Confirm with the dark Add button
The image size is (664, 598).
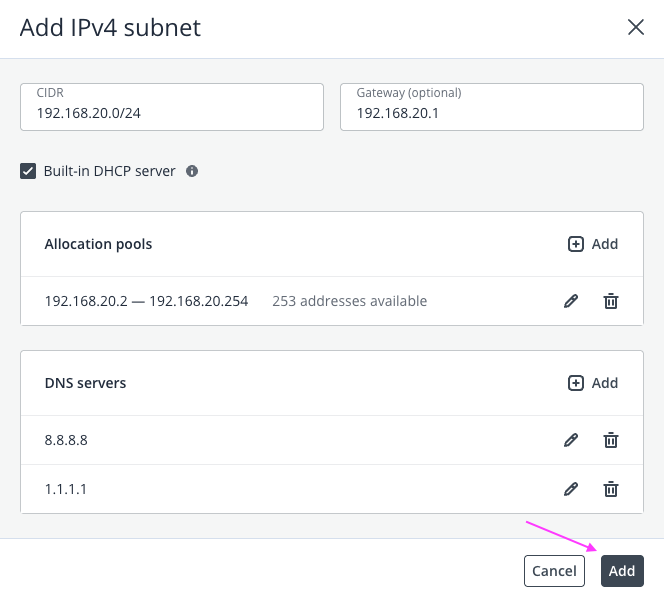pyautogui.click(x=622, y=571)
